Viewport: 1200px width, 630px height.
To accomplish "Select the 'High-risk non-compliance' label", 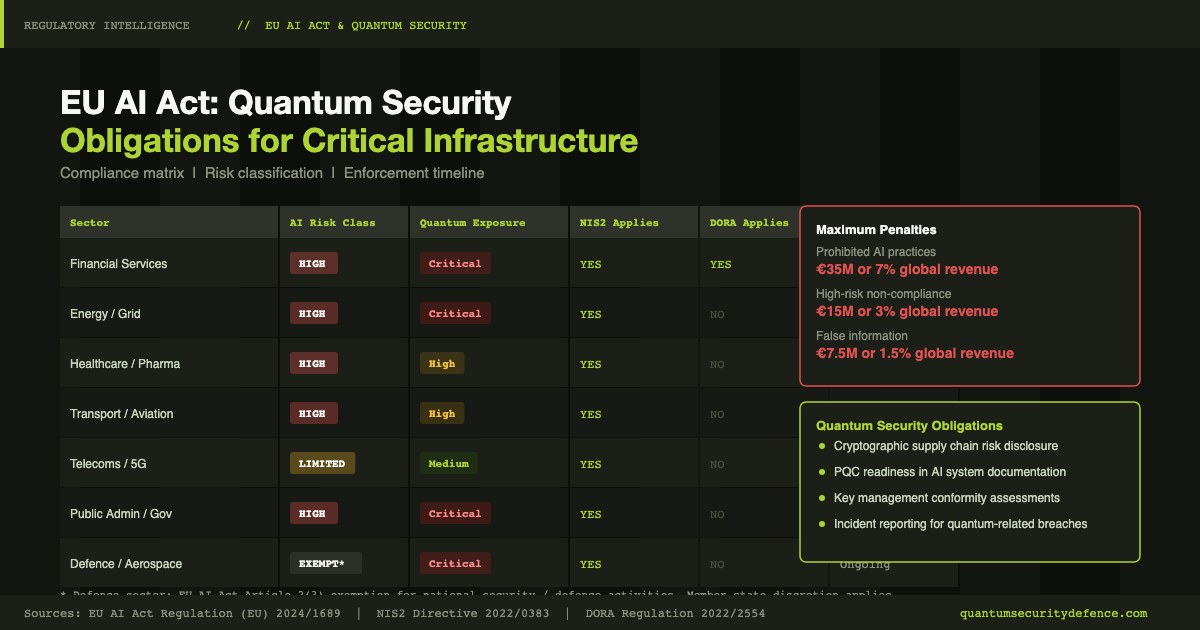I will (884, 294).
